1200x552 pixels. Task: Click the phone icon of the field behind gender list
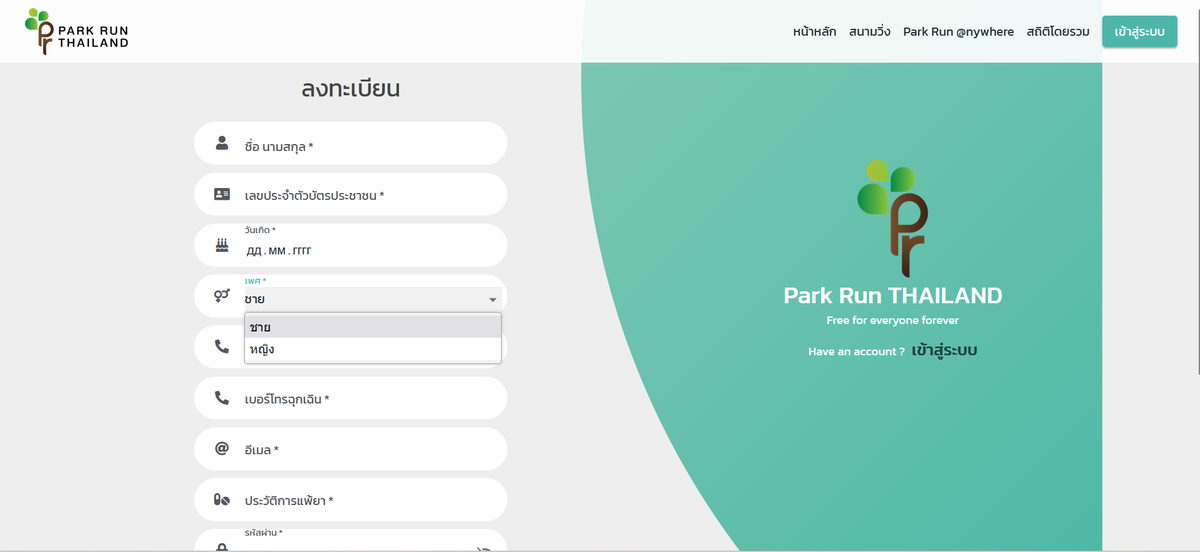[x=222, y=347]
